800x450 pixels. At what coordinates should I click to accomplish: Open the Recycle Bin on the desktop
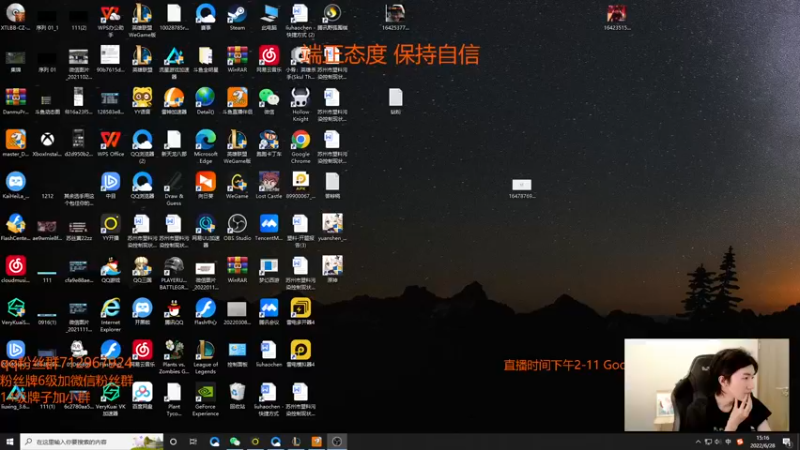[237, 396]
